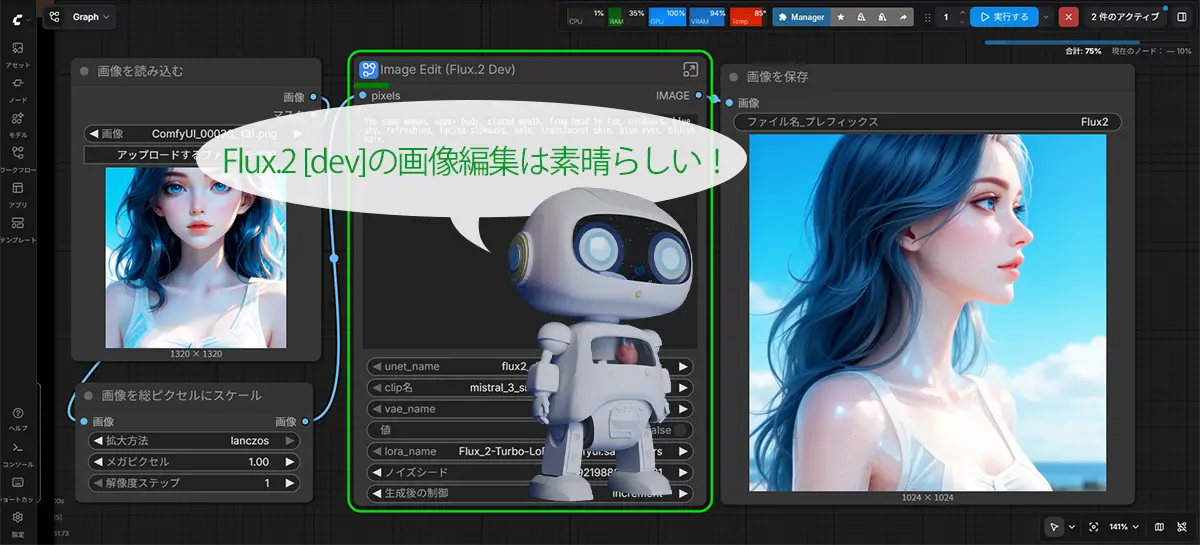Viewport: 1200px width, 545px height.
Task: Open the 拡大方法 lanczos combo box
Action: 194,440
